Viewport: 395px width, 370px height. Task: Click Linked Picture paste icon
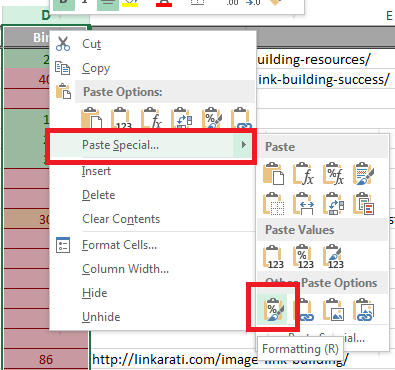tap(363, 310)
